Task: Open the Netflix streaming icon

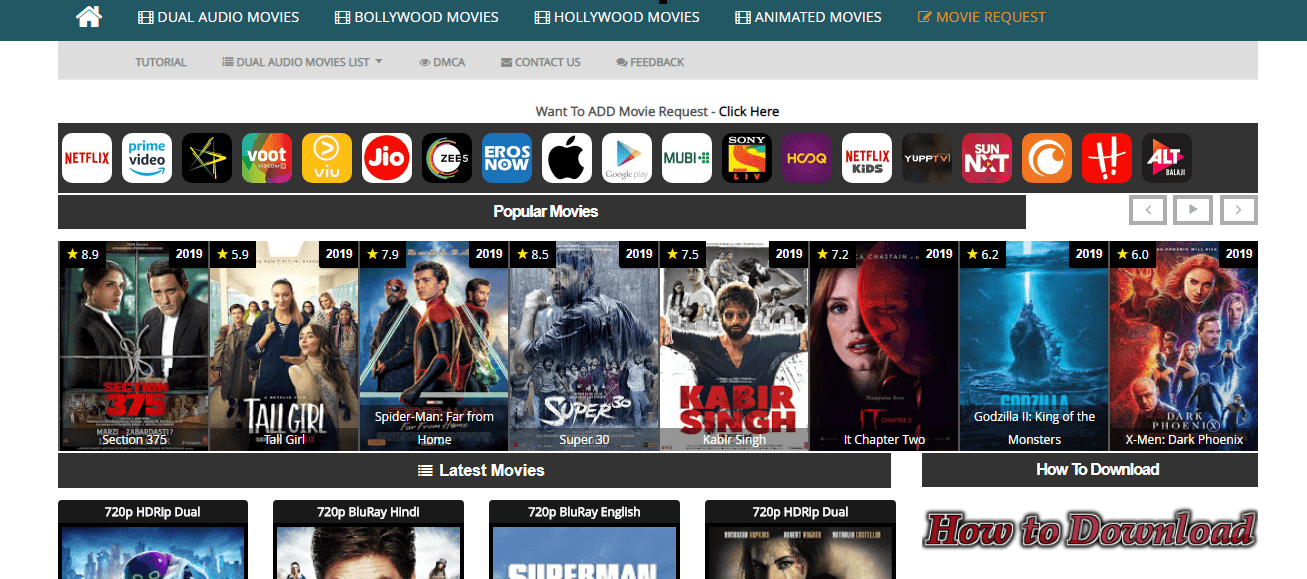Action: [x=87, y=158]
